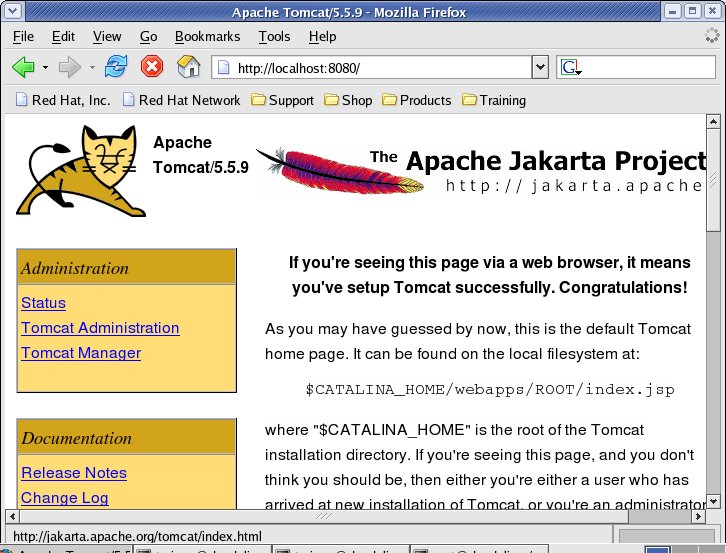Viewport: 726px width, 553px height.
Task: Open the Change Log link
Action: tap(65, 497)
